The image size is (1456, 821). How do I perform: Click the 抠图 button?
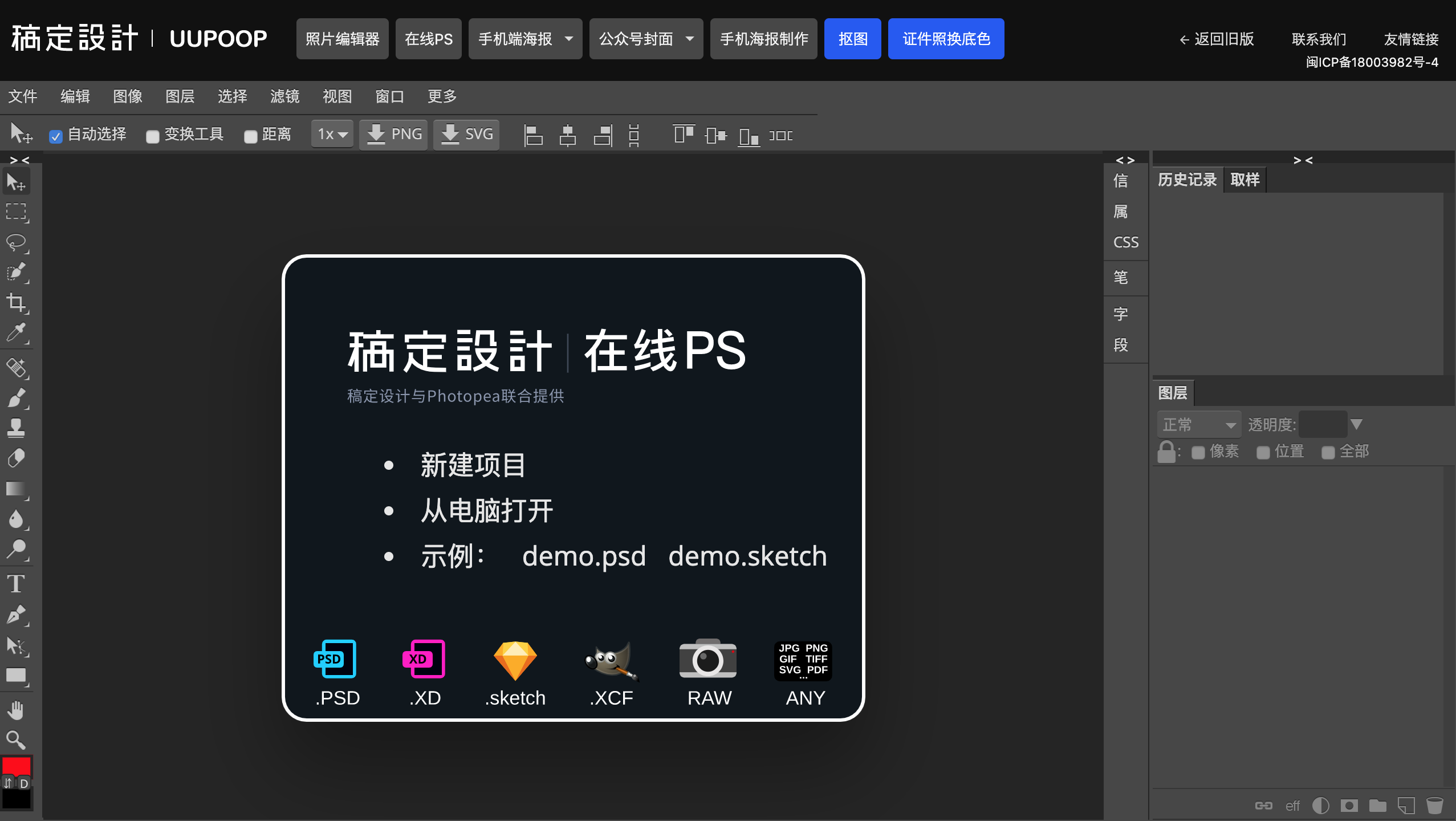tap(852, 39)
